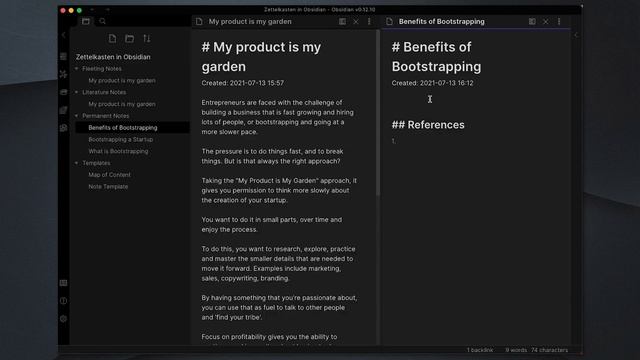Open 'My product is my garden' under Fleeting Notes

pyautogui.click(x=122, y=80)
